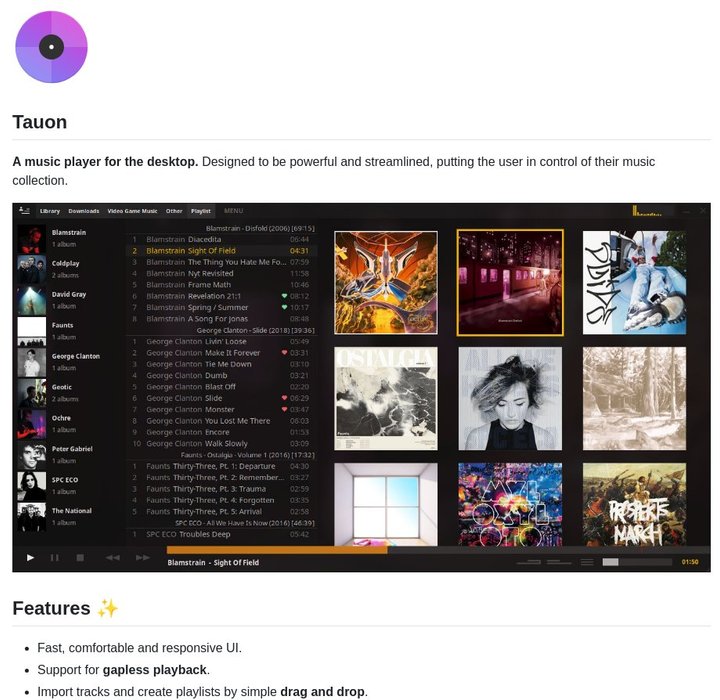Image resolution: width=720 pixels, height=700 pixels.
Task: Select the Geotic artist thumbnail
Action: [32, 393]
